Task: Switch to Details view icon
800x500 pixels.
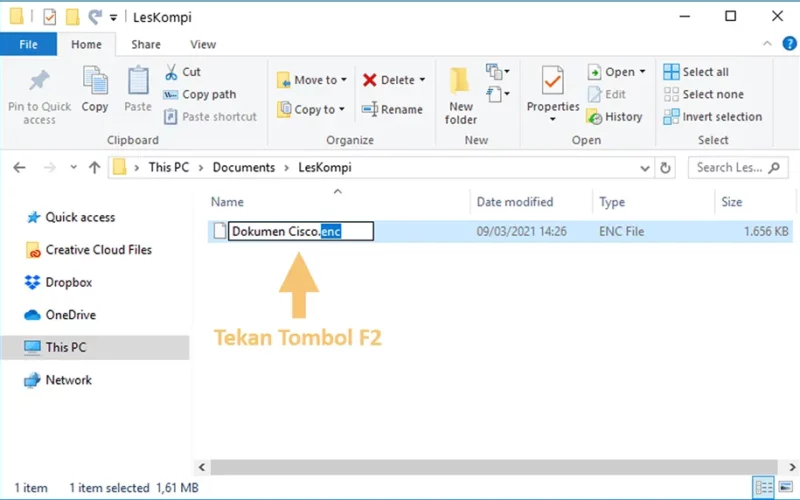Action: [764, 487]
